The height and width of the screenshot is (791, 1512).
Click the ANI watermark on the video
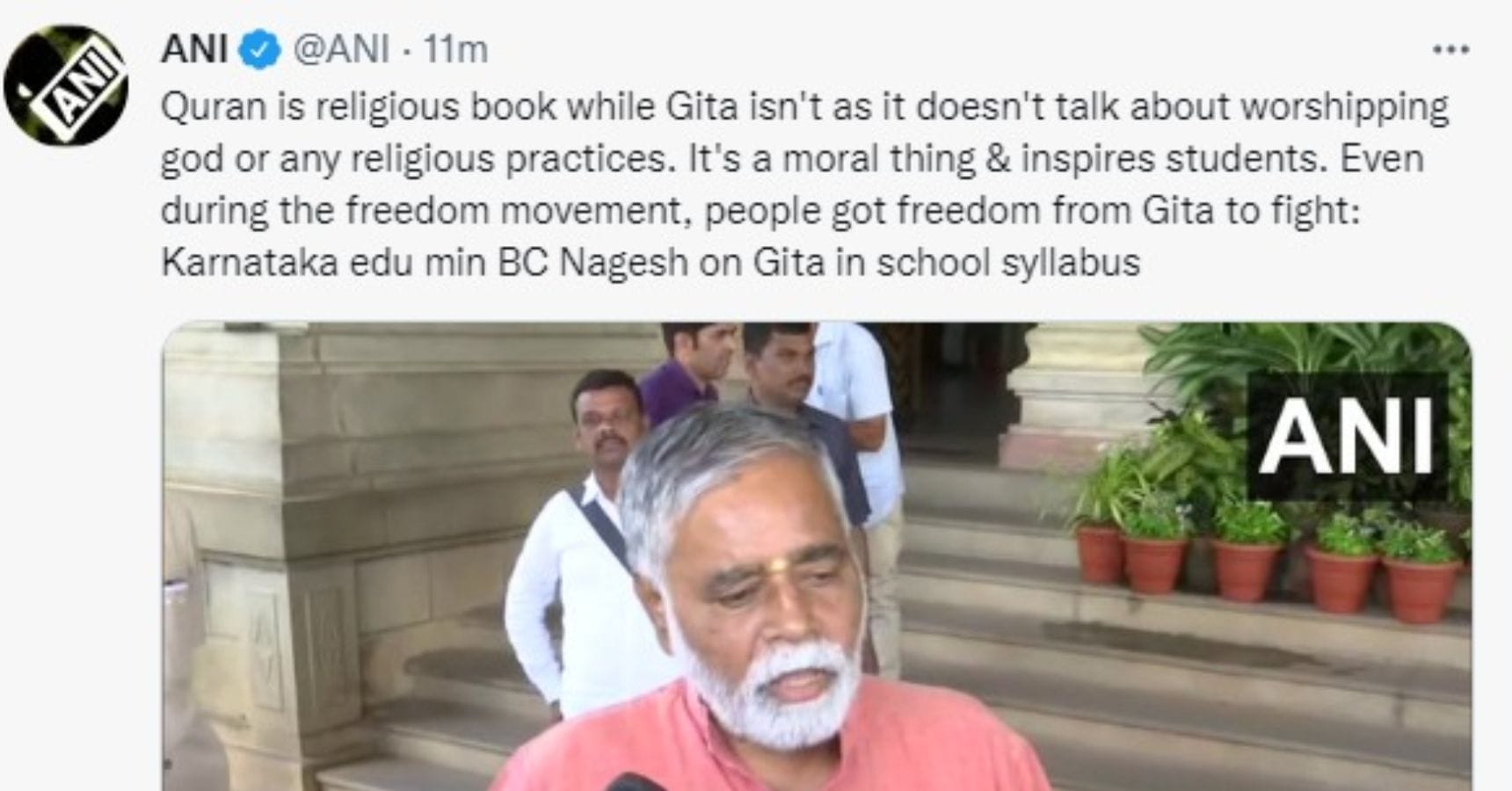pyautogui.click(x=1347, y=437)
